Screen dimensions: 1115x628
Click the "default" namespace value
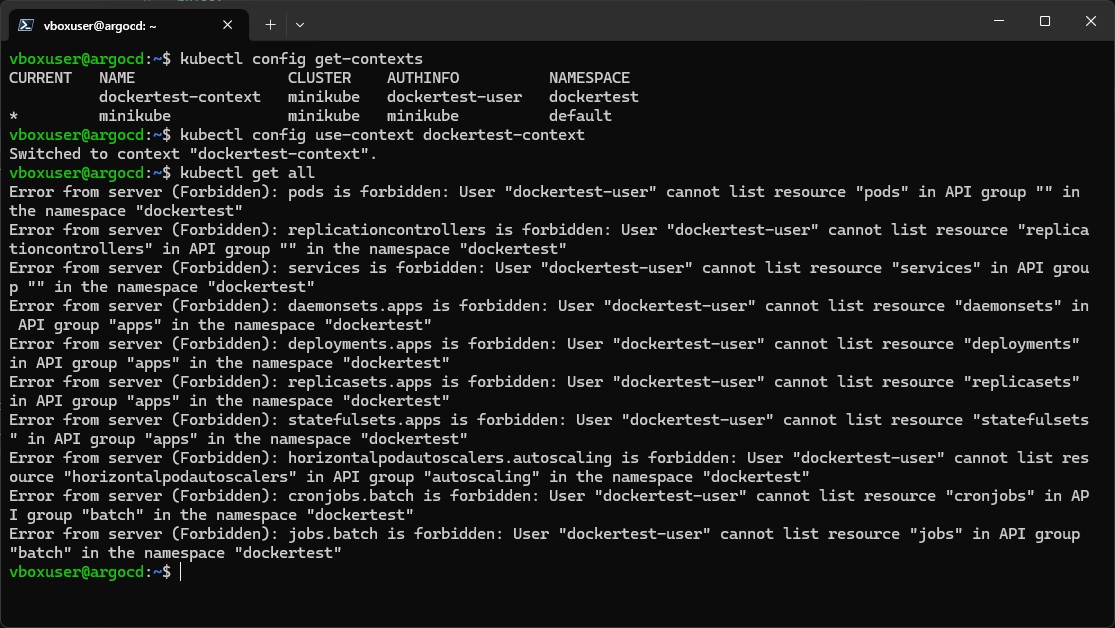[580, 116]
